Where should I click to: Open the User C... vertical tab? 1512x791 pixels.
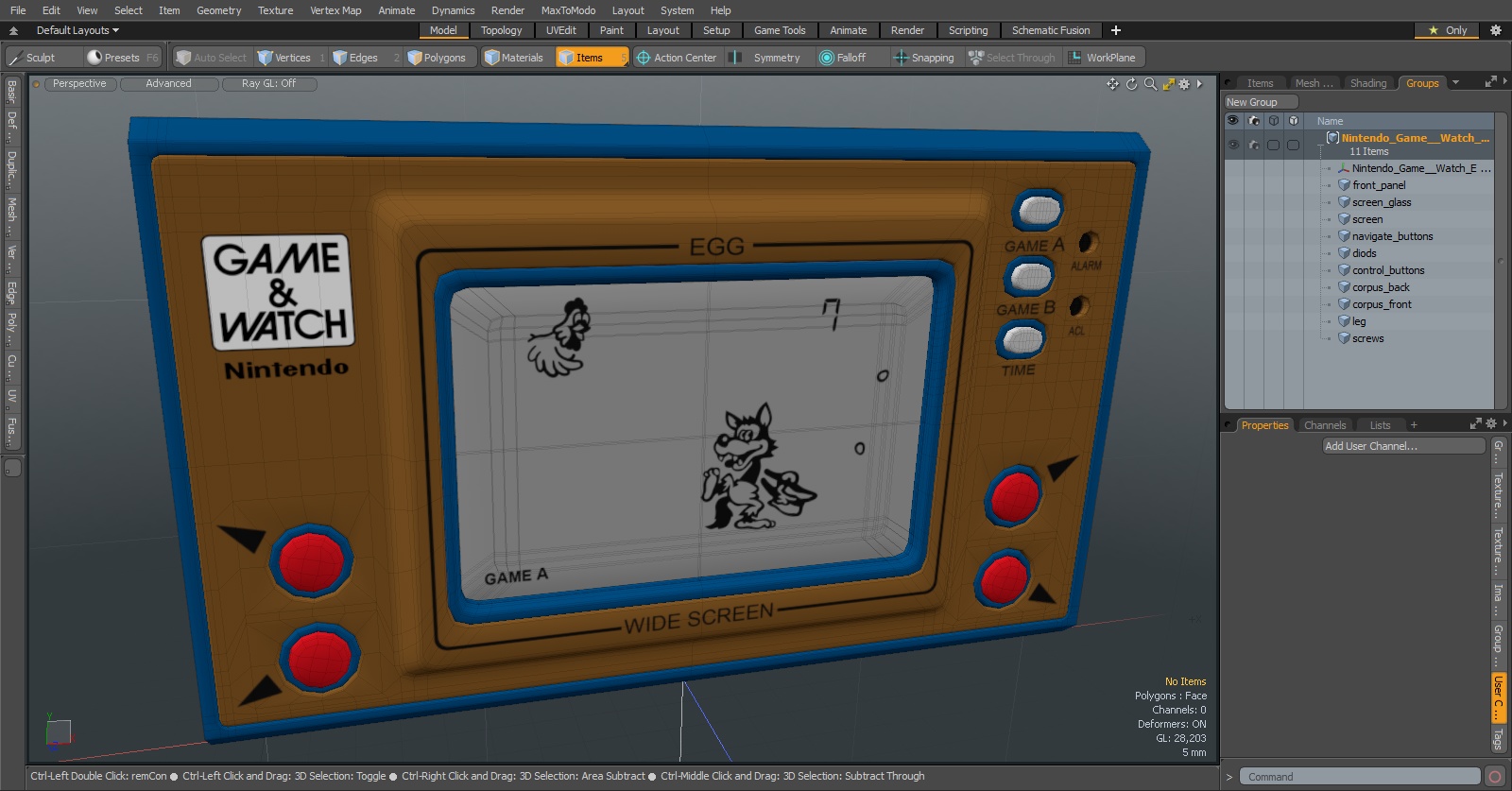coord(1498,697)
